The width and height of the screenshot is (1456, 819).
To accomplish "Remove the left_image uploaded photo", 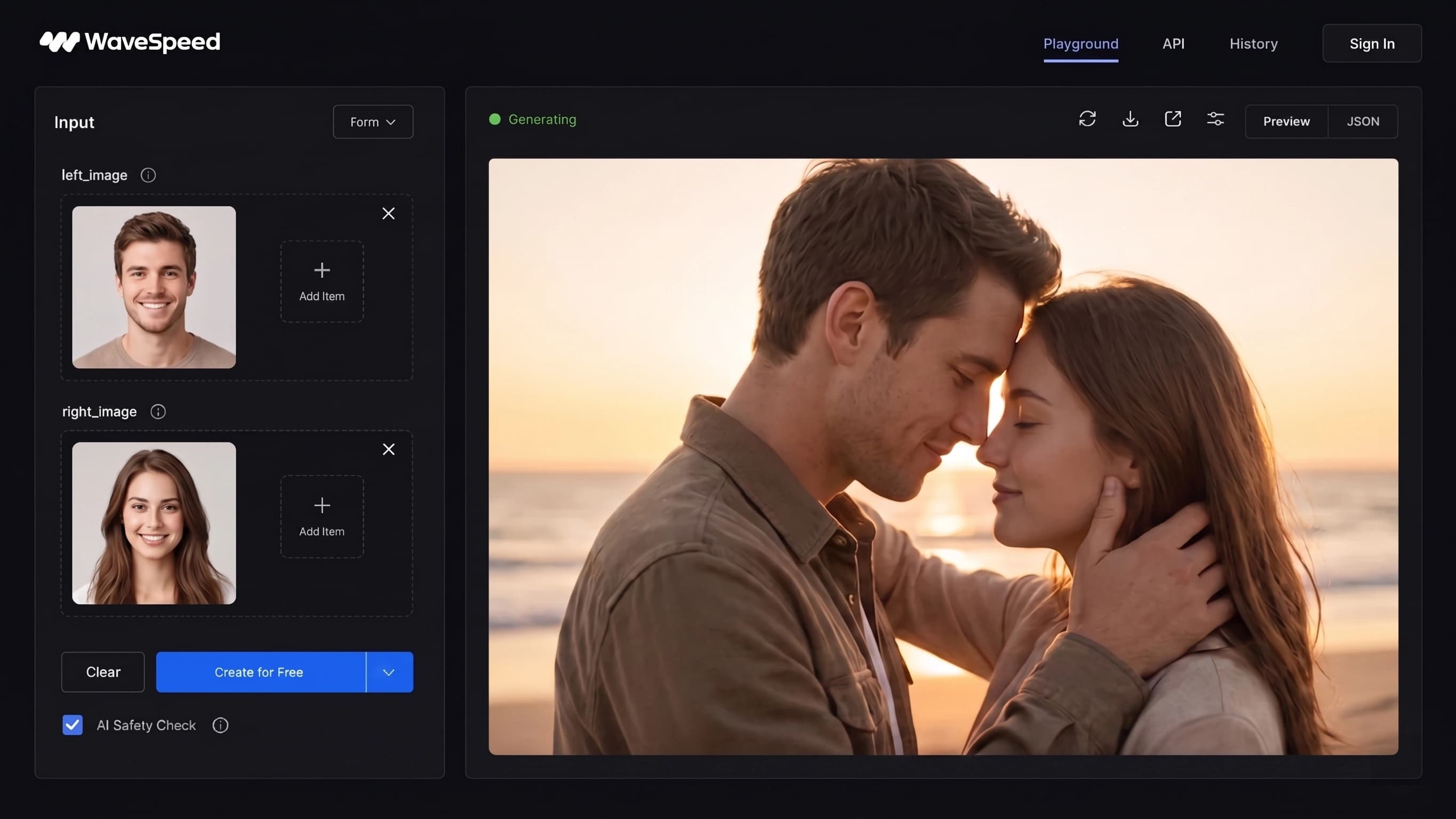I will point(388,213).
